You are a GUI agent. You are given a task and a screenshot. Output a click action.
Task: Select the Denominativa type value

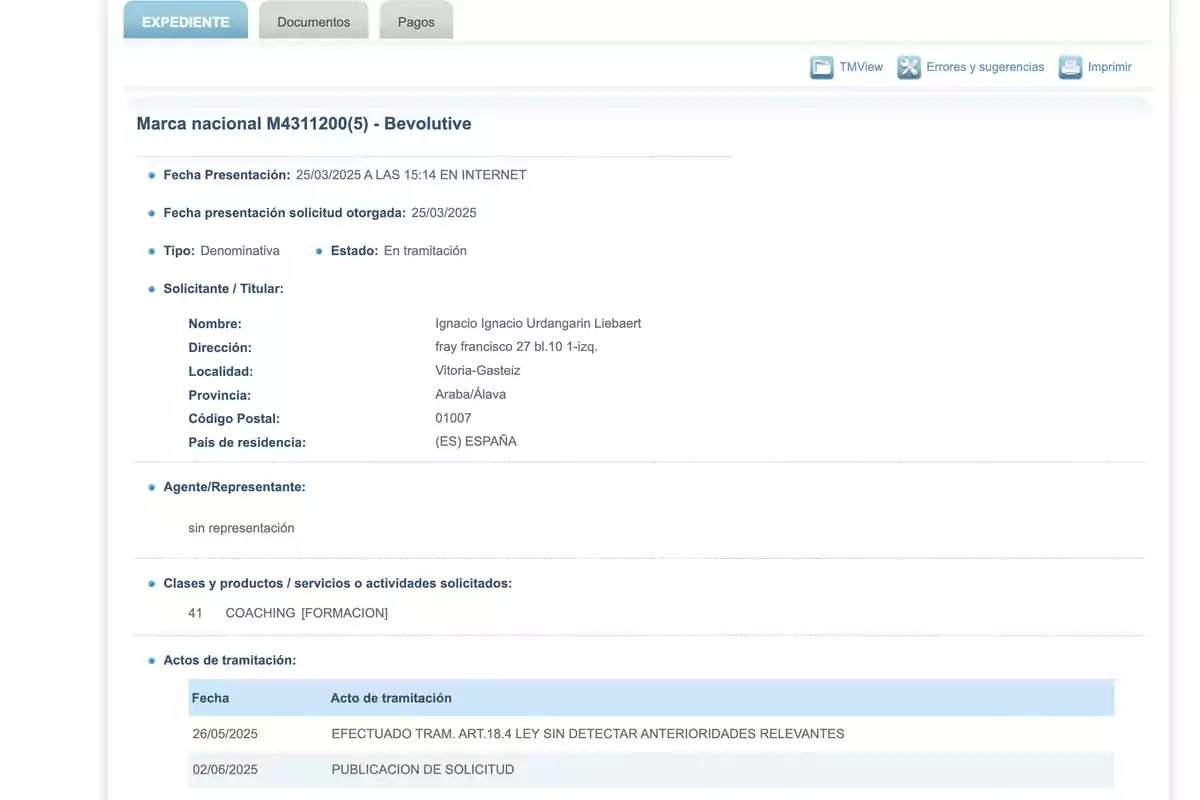240,251
